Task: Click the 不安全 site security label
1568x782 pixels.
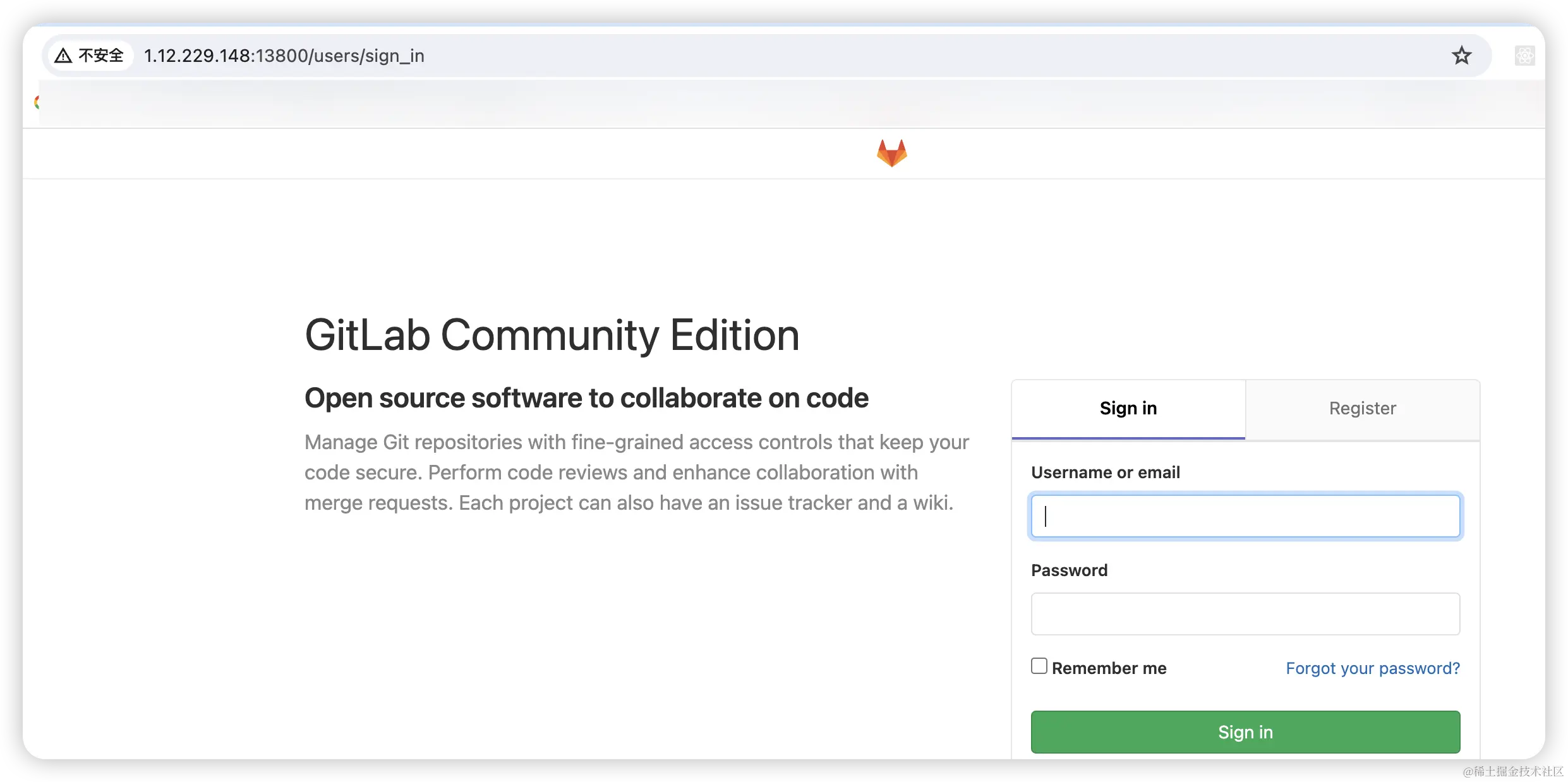Action: 101,56
